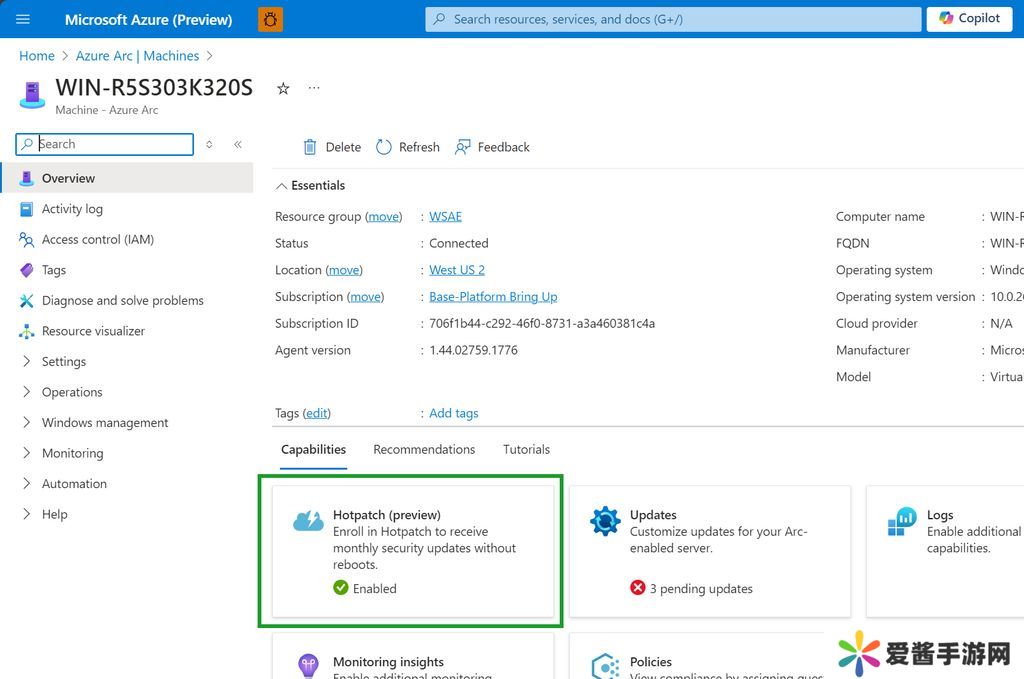Favorite this machine with the star icon
The width and height of the screenshot is (1024, 679).
[283, 88]
